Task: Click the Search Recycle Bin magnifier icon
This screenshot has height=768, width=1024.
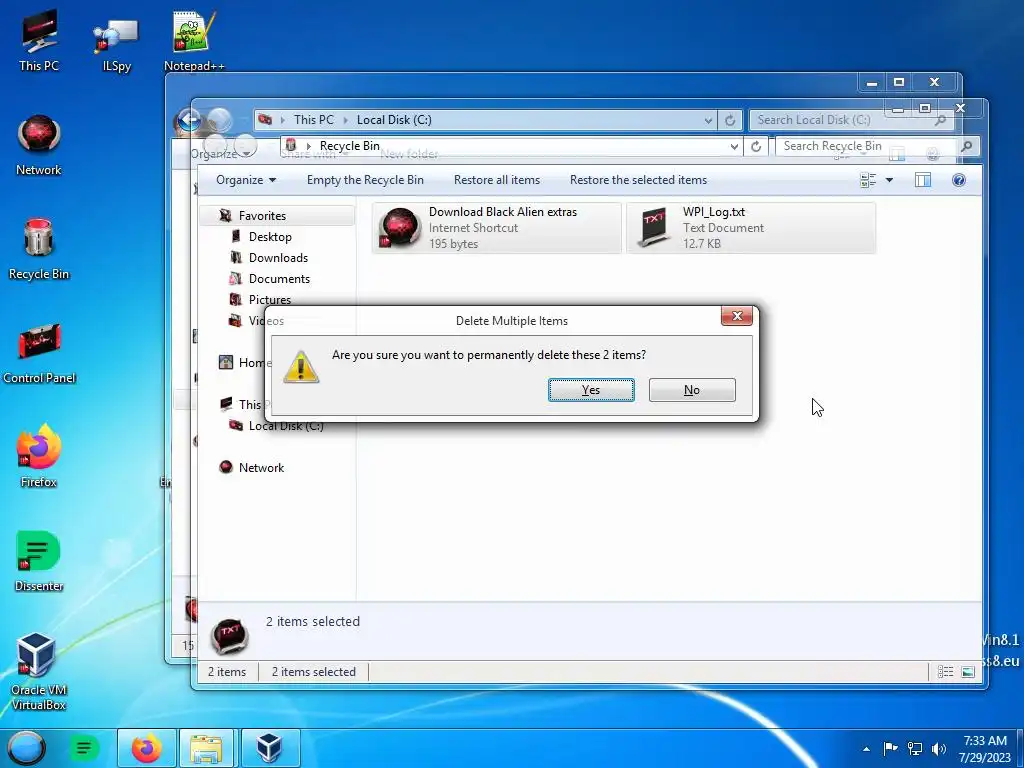Action: tap(967, 146)
